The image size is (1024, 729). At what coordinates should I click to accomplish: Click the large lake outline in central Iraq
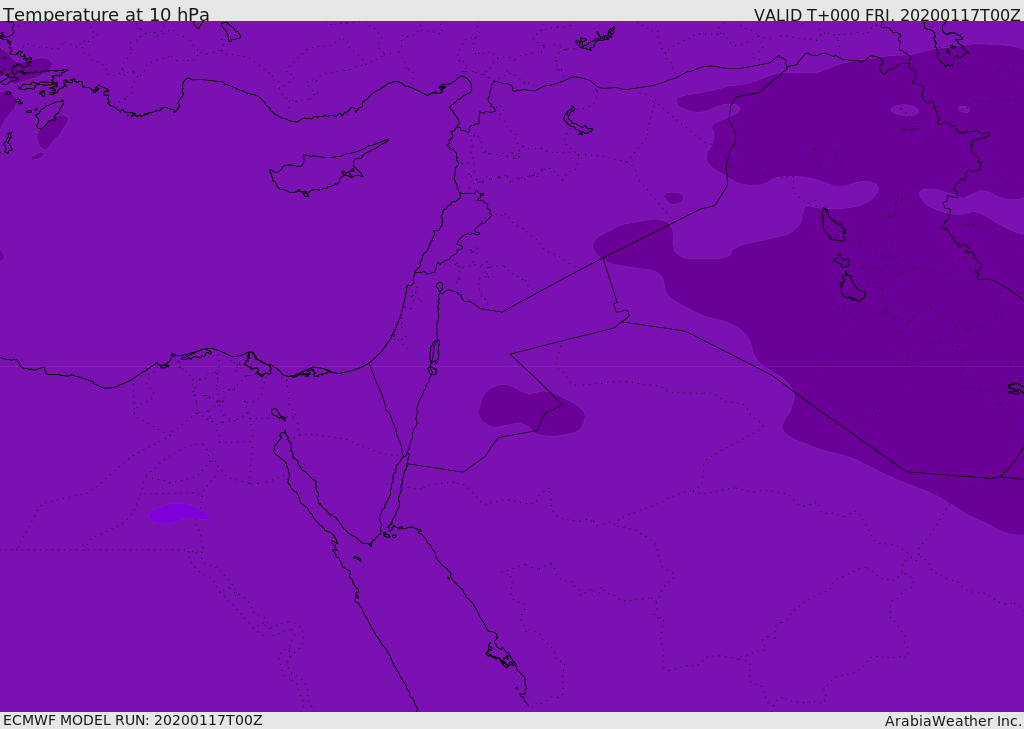pos(832,225)
